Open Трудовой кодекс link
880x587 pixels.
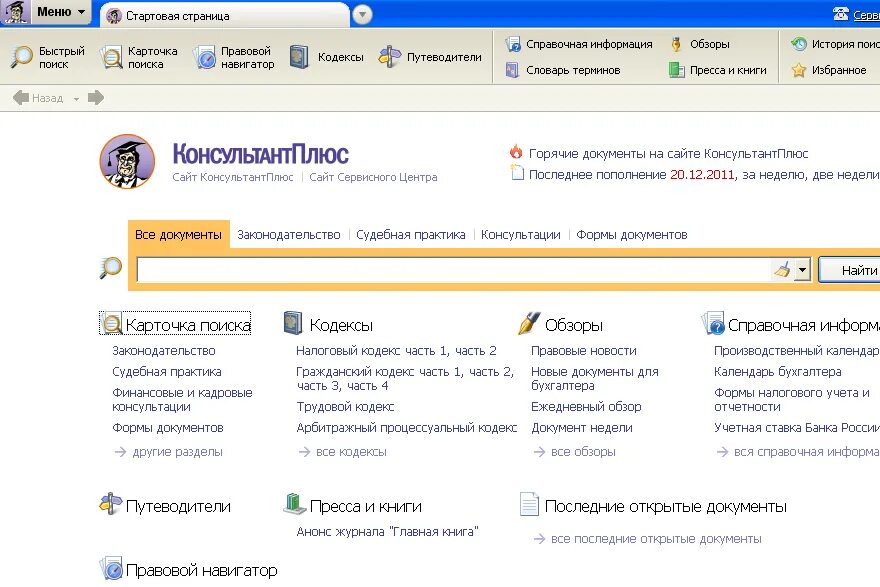pos(345,406)
